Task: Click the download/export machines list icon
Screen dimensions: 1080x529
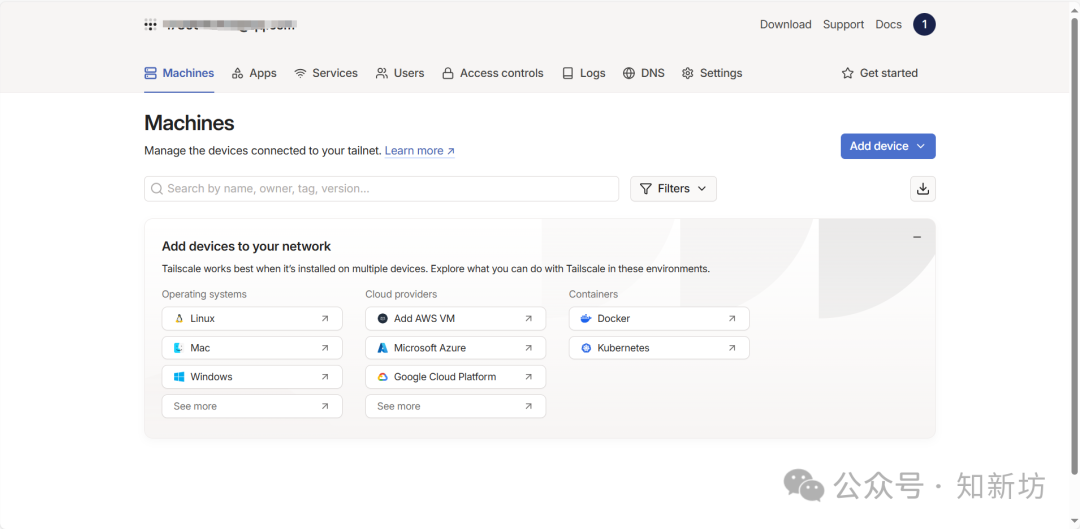Action: point(922,189)
